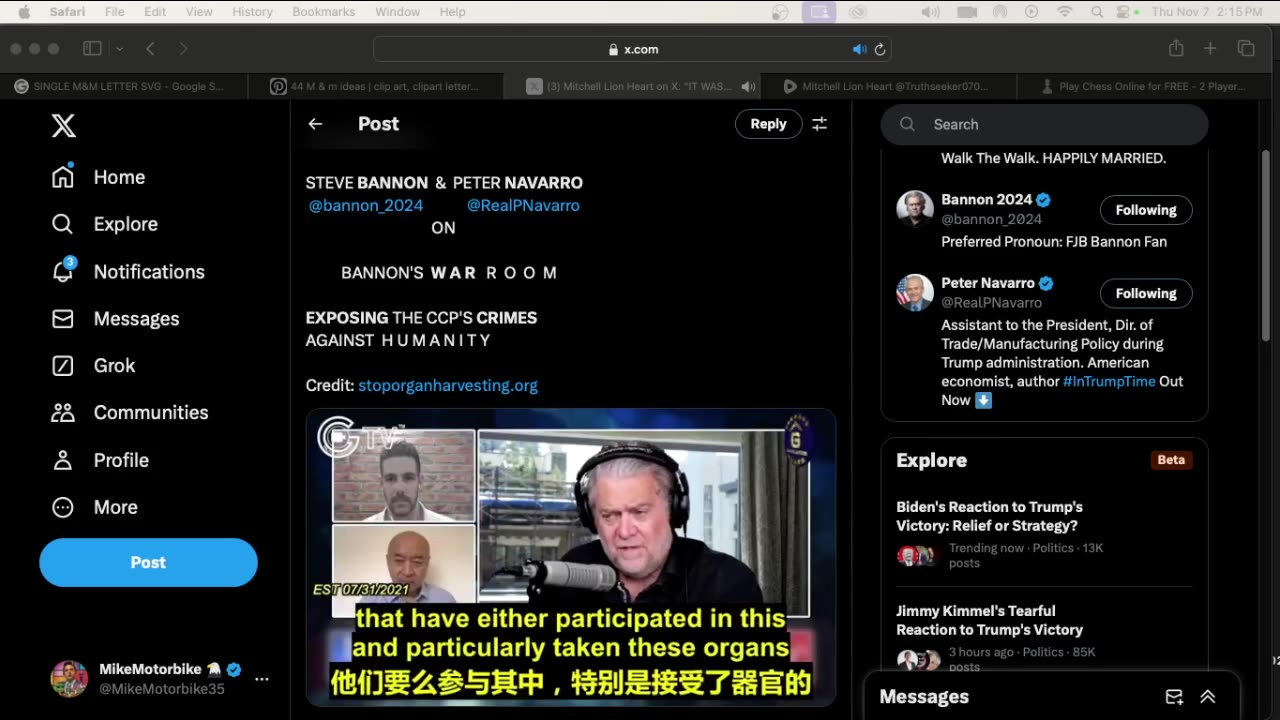The height and width of the screenshot is (720, 1280).
Task: Open the Beta badge in Explore
Action: pos(1171,460)
